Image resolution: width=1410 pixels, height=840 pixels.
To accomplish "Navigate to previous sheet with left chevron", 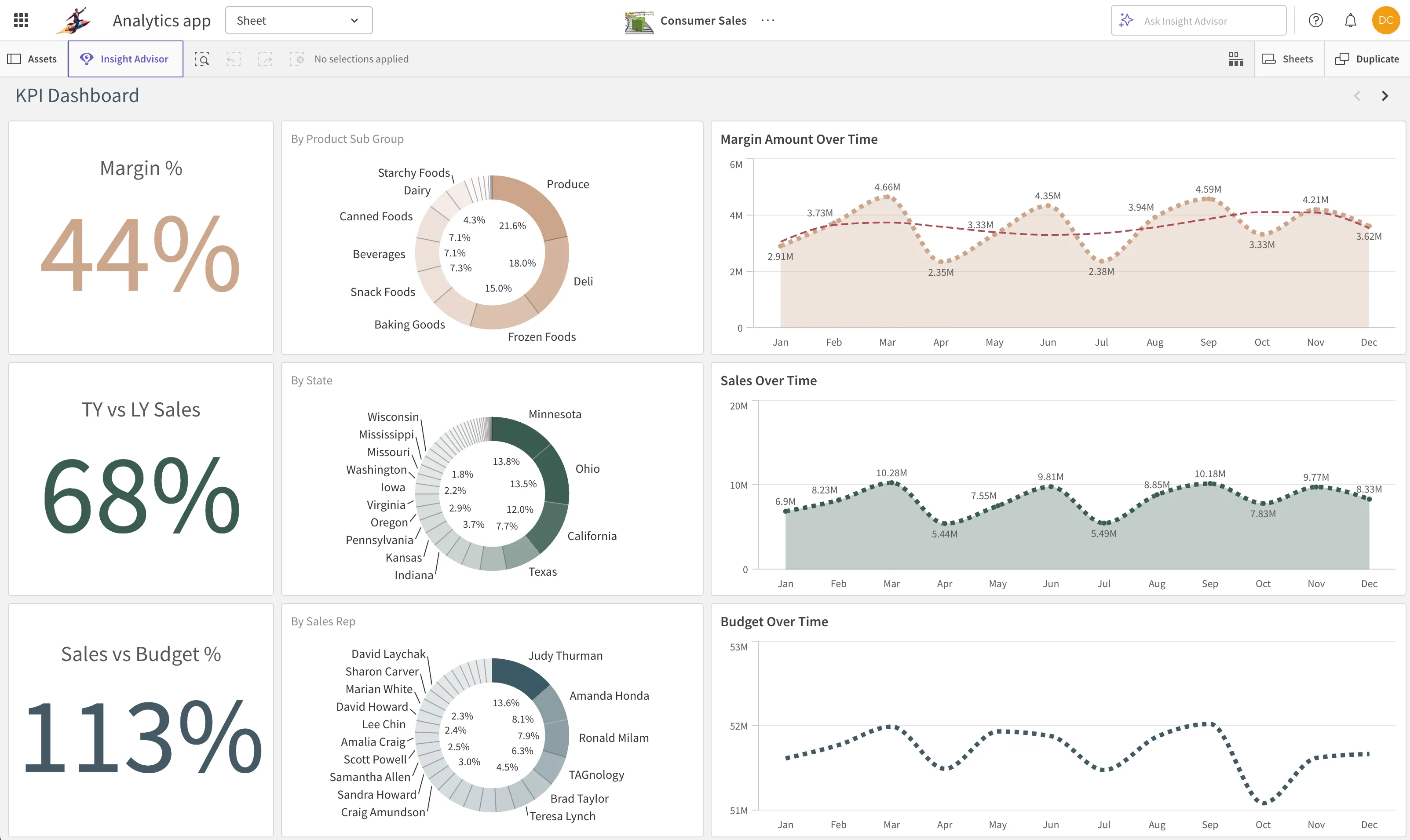I will [x=1357, y=95].
